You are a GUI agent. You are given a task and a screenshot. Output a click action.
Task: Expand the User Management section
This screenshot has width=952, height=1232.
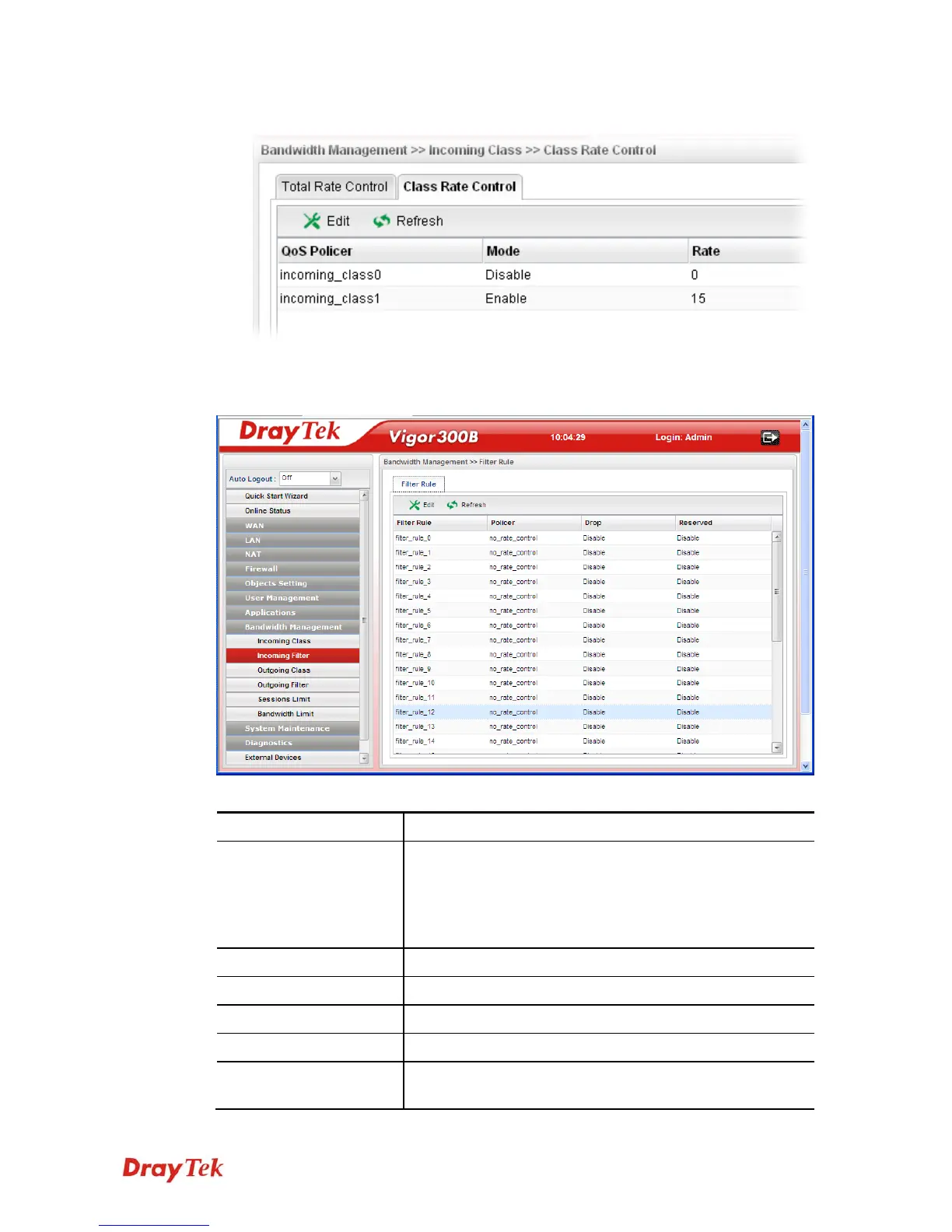tap(293, 598)
